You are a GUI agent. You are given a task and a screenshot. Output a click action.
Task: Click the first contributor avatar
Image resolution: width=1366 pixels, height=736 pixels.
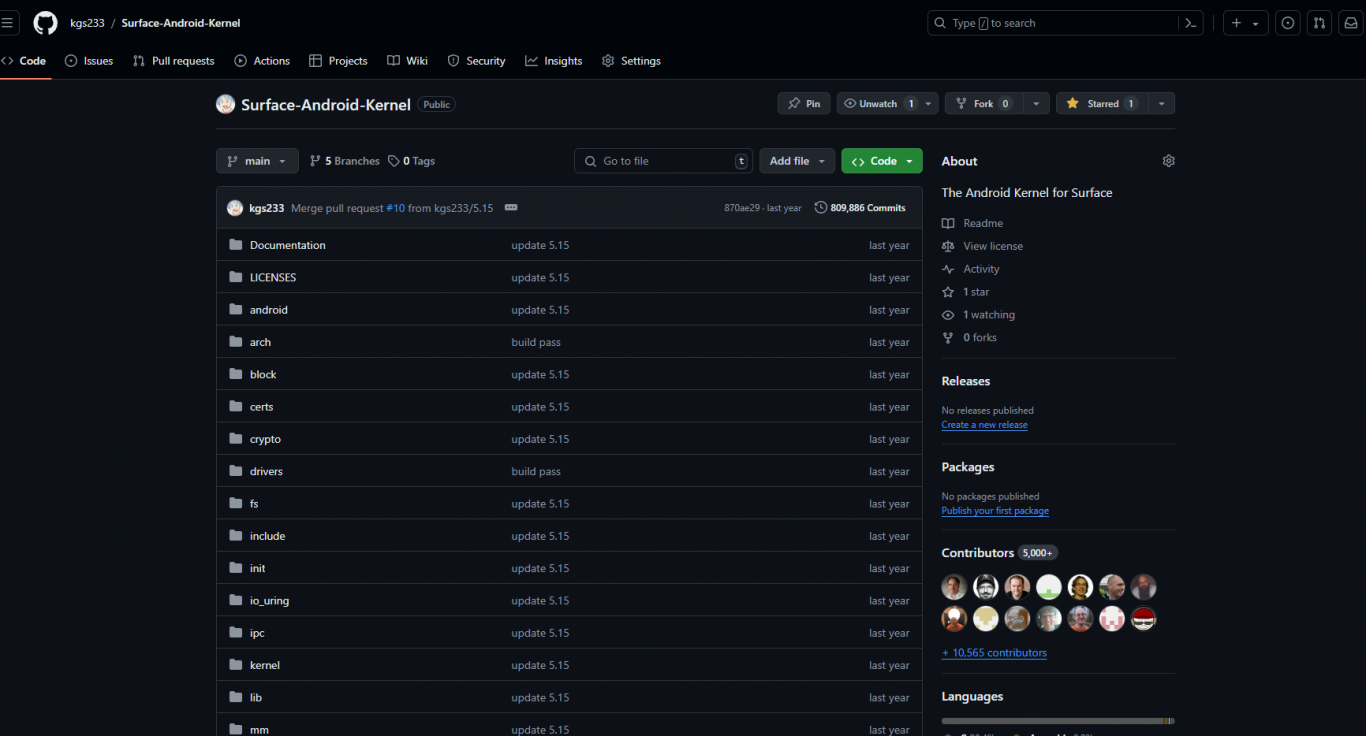click(954, 587)
